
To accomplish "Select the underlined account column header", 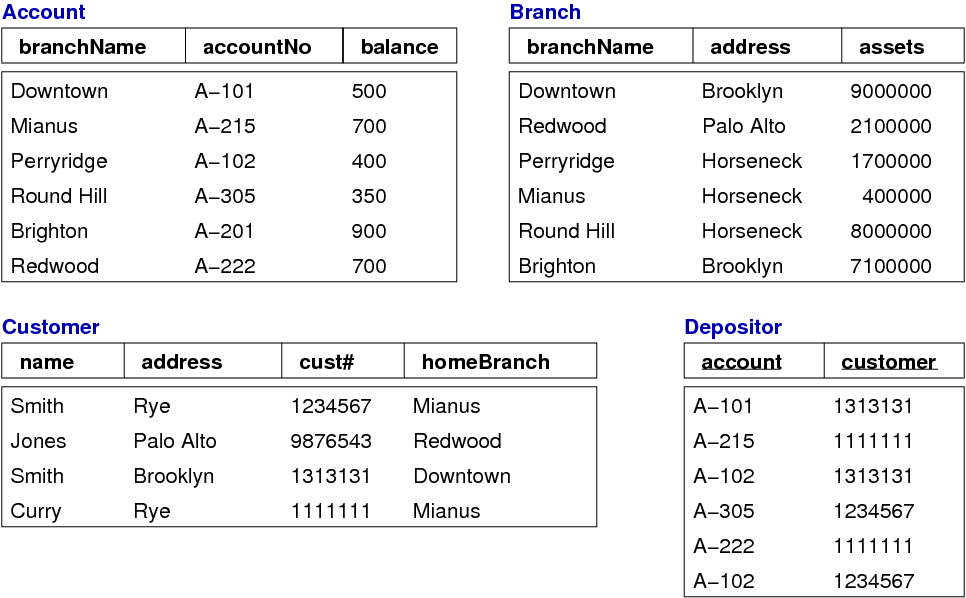I will point(742,362).
